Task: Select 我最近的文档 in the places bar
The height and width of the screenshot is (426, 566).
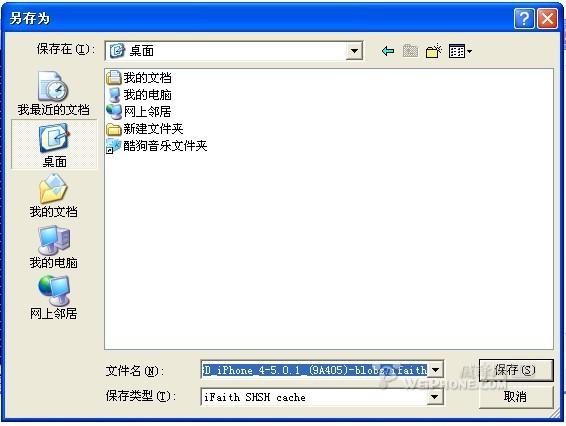Action: (53, 94)
